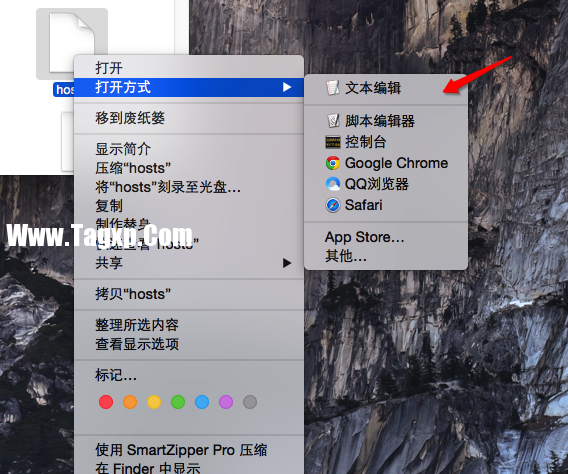Expand the 打开方式 submenu arrow
The height and width of the screenshot is (474, 568).
click(x=287, y=87)
